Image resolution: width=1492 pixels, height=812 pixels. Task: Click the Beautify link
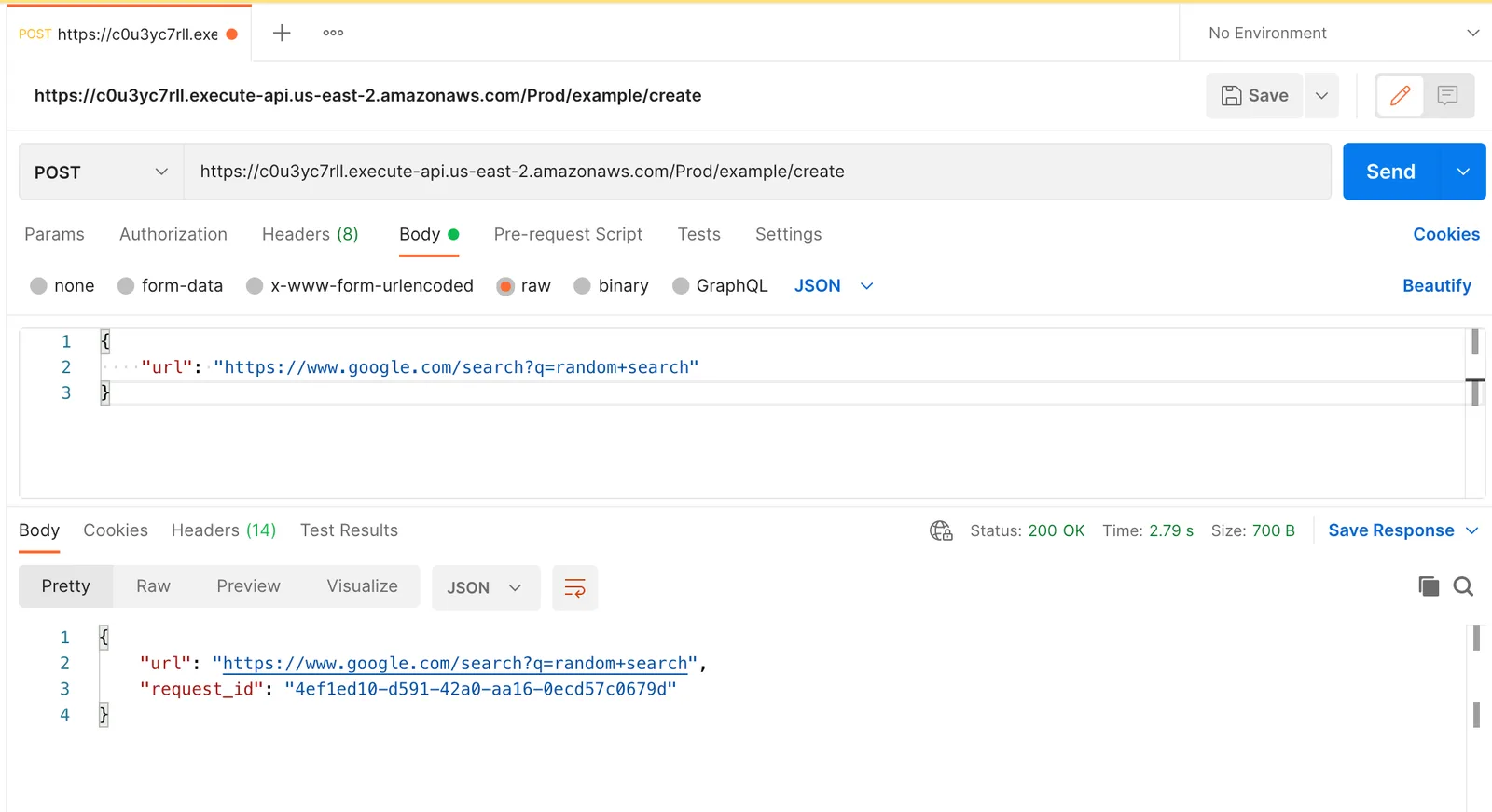click(x=1437, y=286)
